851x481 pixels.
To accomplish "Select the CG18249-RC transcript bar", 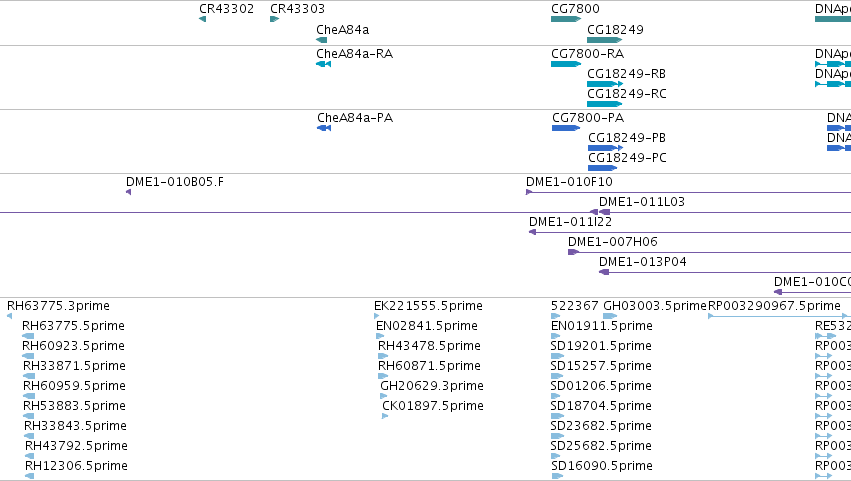I will coord(605,104).
